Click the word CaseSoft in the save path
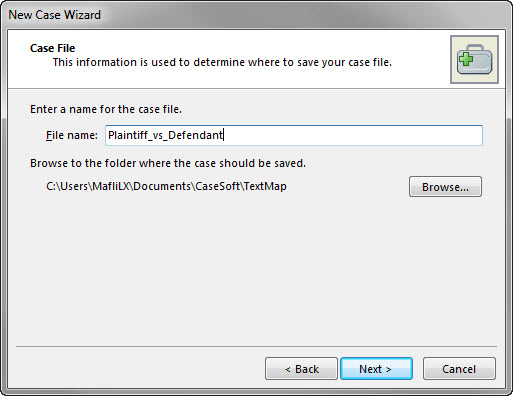 (217, 186)
